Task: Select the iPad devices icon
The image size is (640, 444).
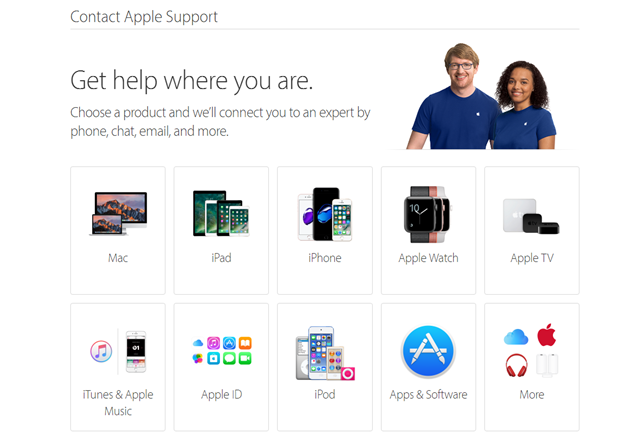Action: click(x=221, y=213)
